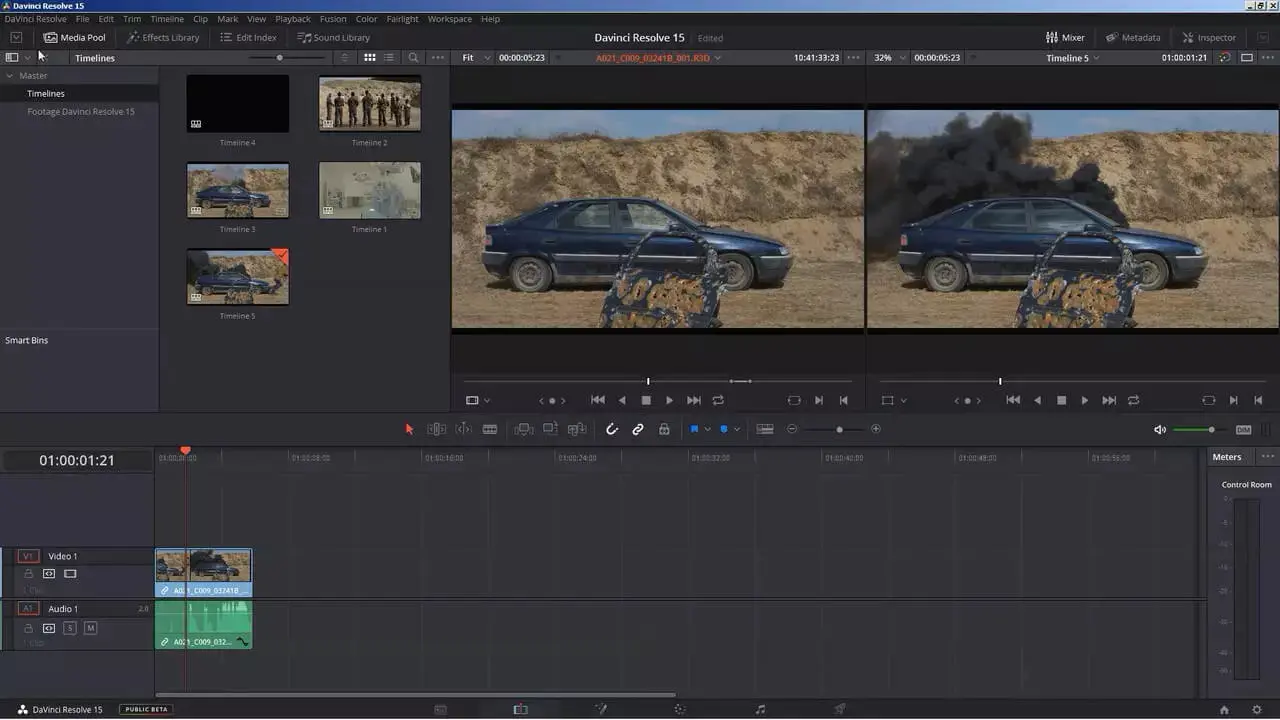Lock the Audio 1 track
The width and height of the screenshot is (1280, 720).
pos(28,628)
